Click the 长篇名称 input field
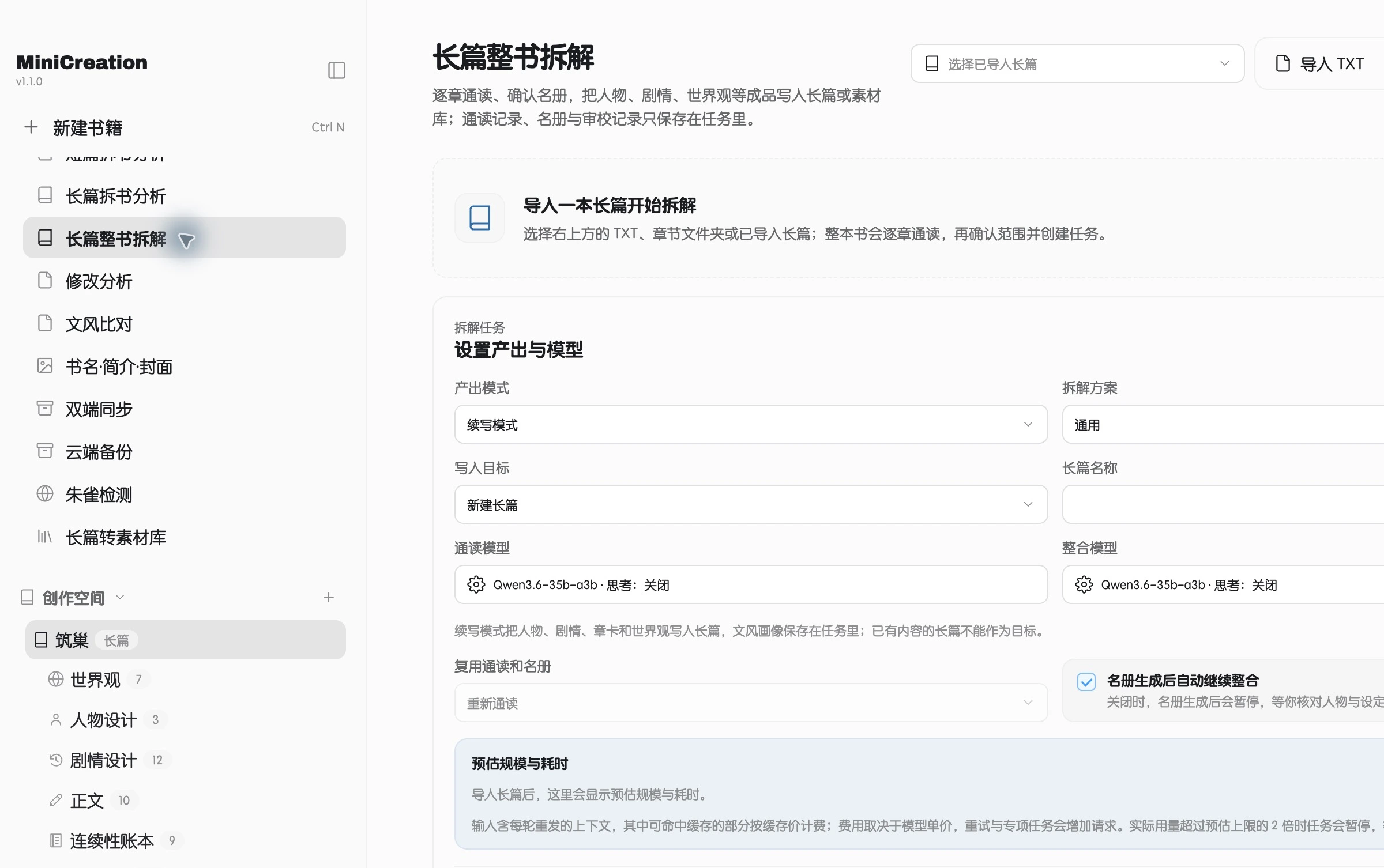Image resolution: width=1384 pixels, height=868 pixels. tap(1223, 505)
